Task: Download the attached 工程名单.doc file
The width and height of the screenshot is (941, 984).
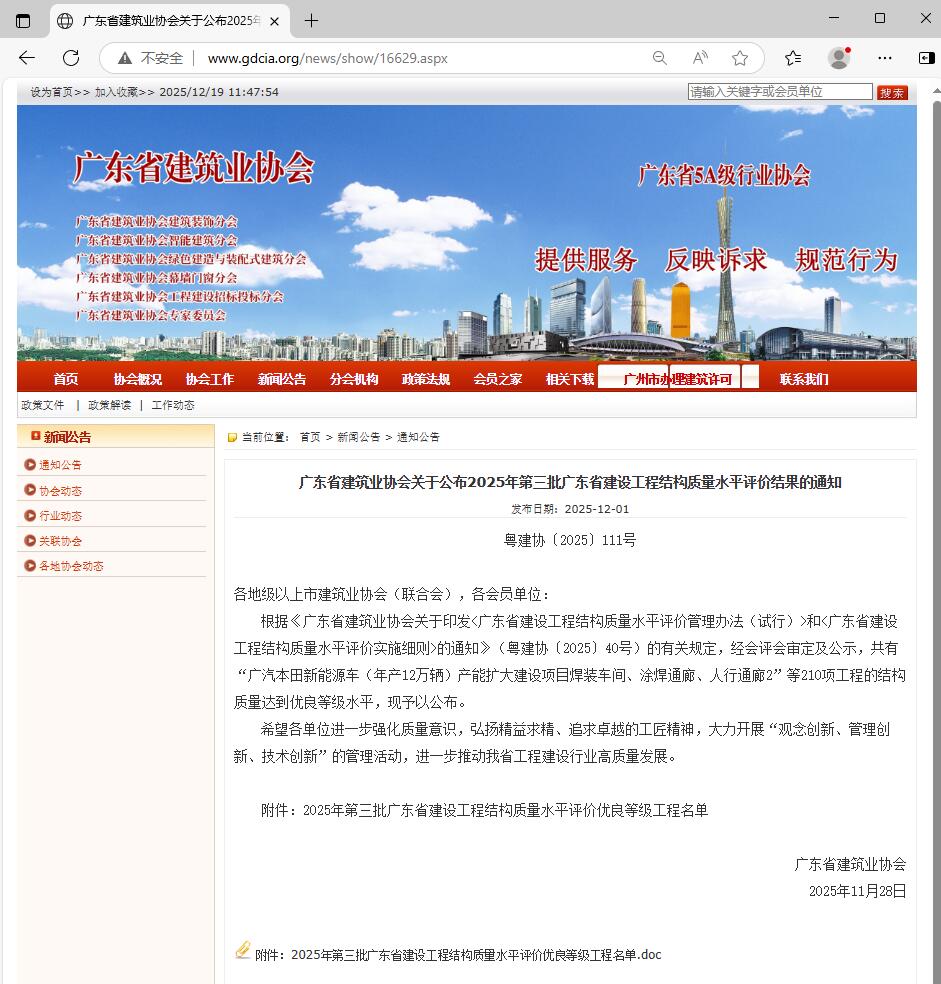Action: coord(475,954)
